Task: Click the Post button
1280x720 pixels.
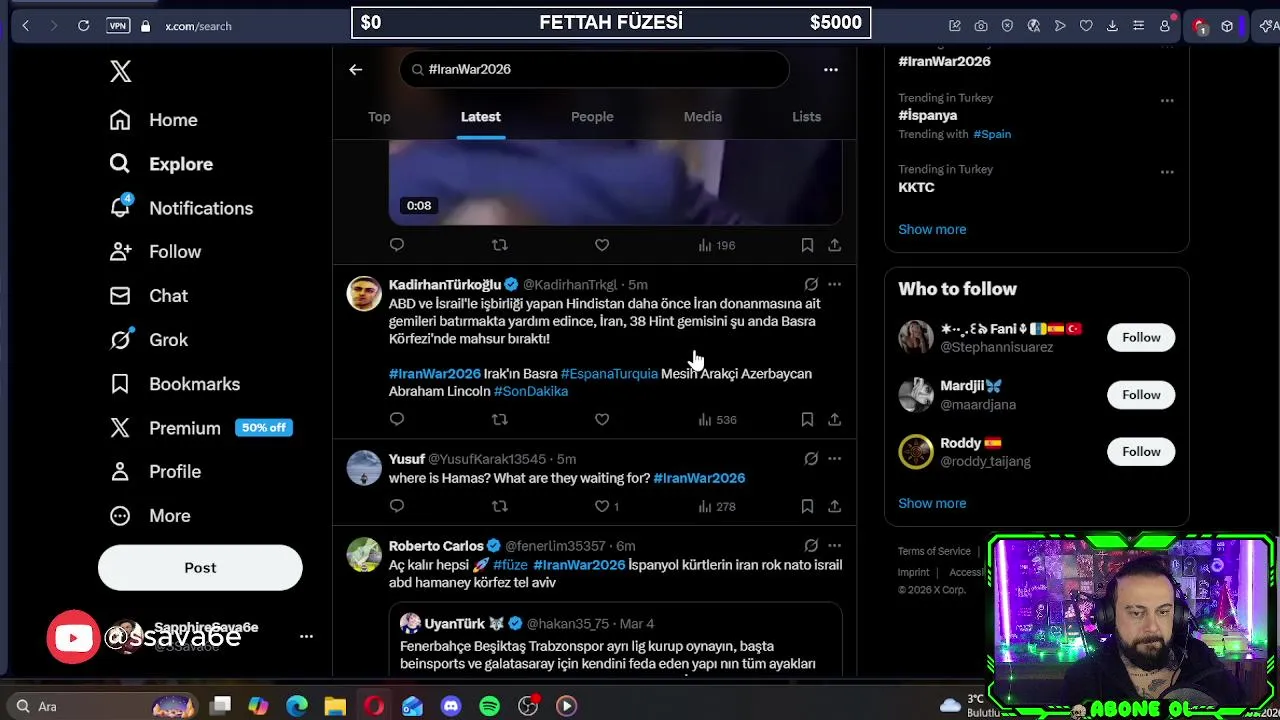Action: coord(200,568)
